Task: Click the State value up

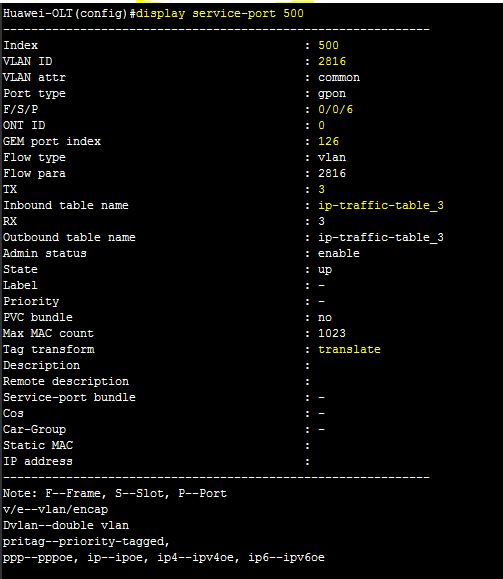Action: (x=325, y=270)
